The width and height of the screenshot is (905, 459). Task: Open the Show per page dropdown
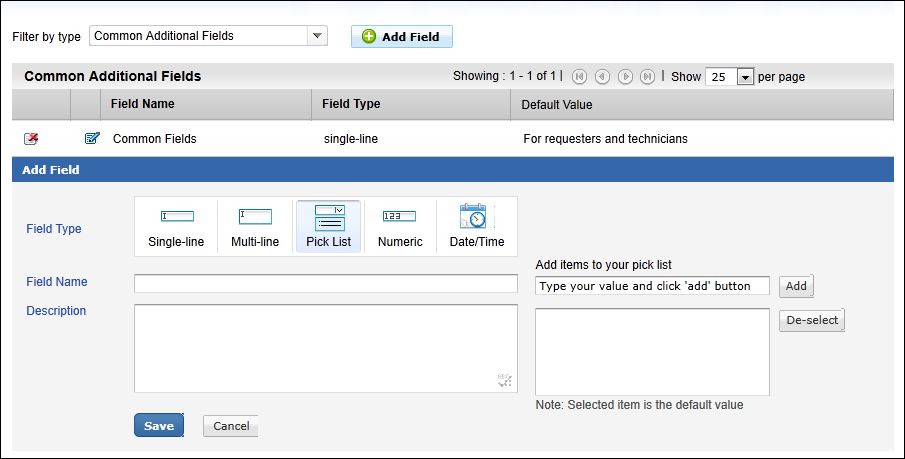tap(744, 77)
